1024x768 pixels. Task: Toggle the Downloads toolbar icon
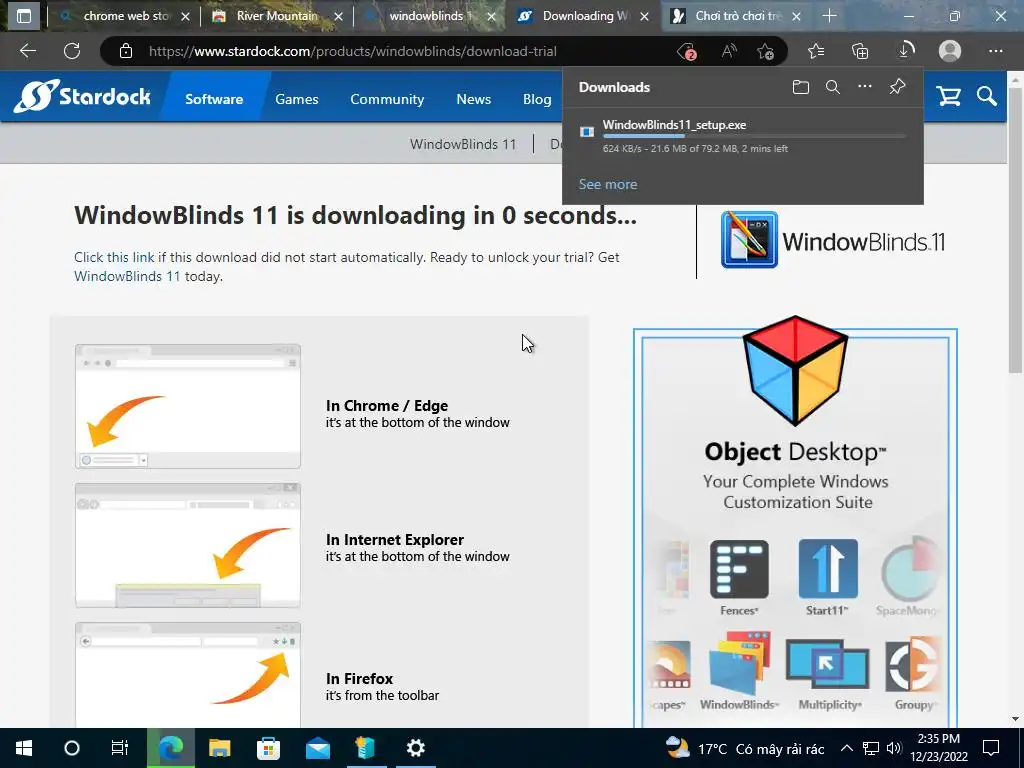[906, 51]
